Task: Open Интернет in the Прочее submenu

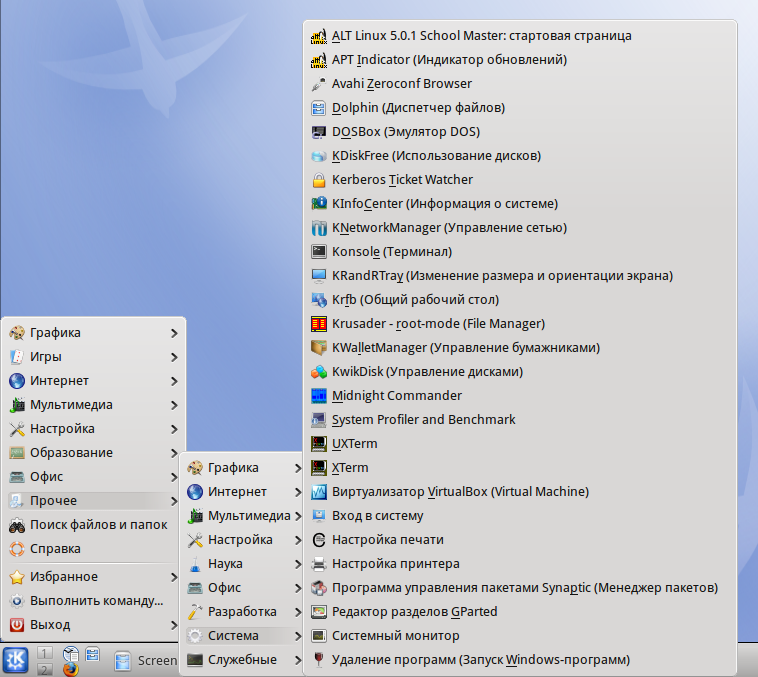Action: pos(244,492)
